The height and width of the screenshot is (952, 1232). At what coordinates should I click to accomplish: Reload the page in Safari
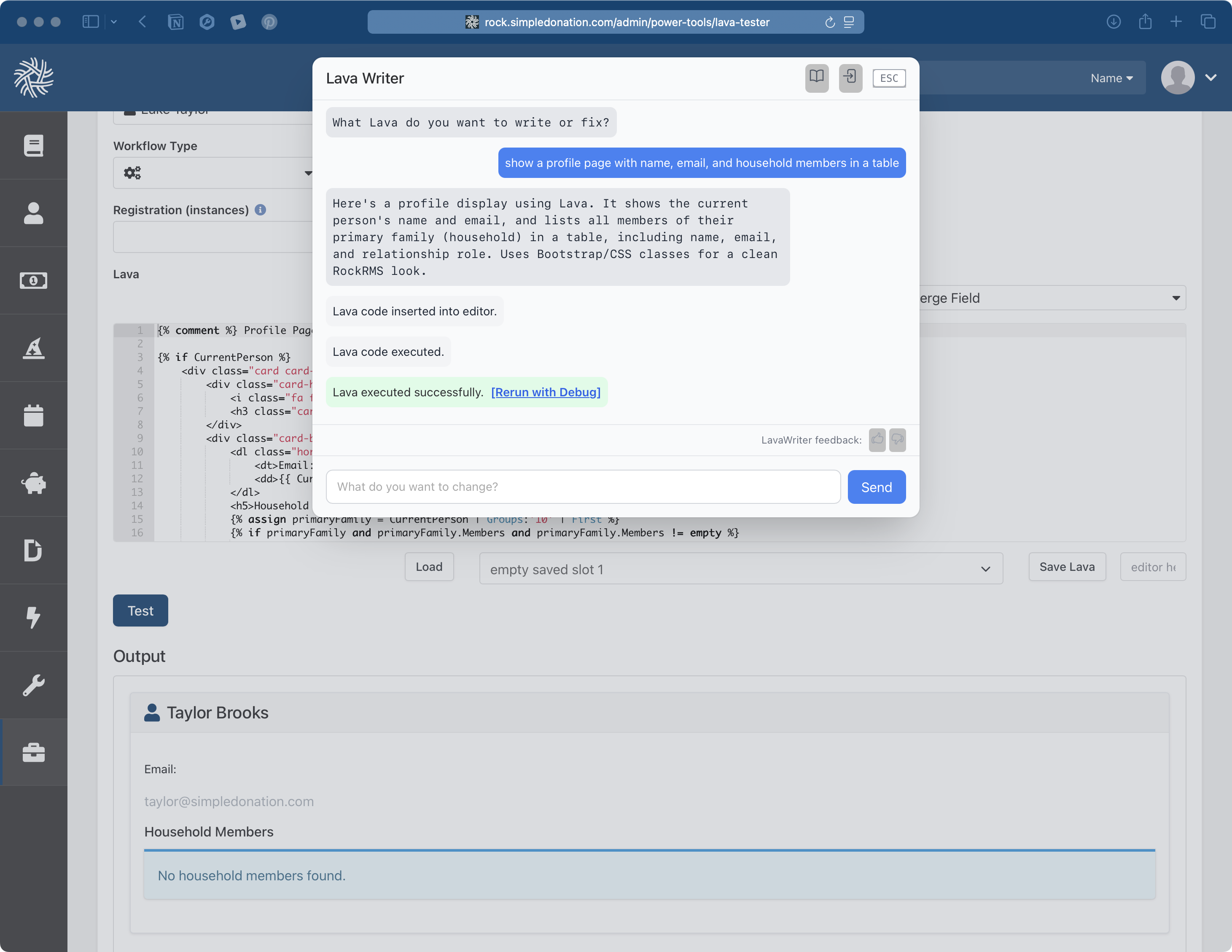coord(829,22)
